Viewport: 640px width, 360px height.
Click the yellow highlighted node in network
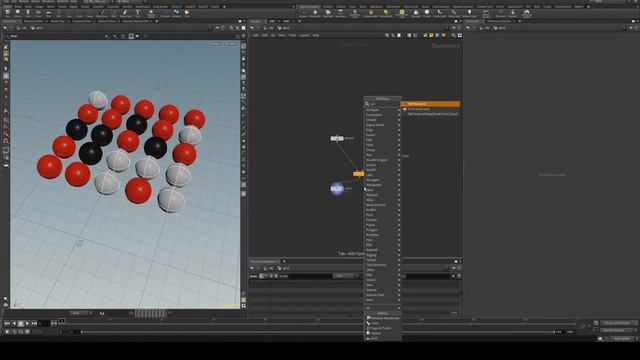tap(359, 174)
